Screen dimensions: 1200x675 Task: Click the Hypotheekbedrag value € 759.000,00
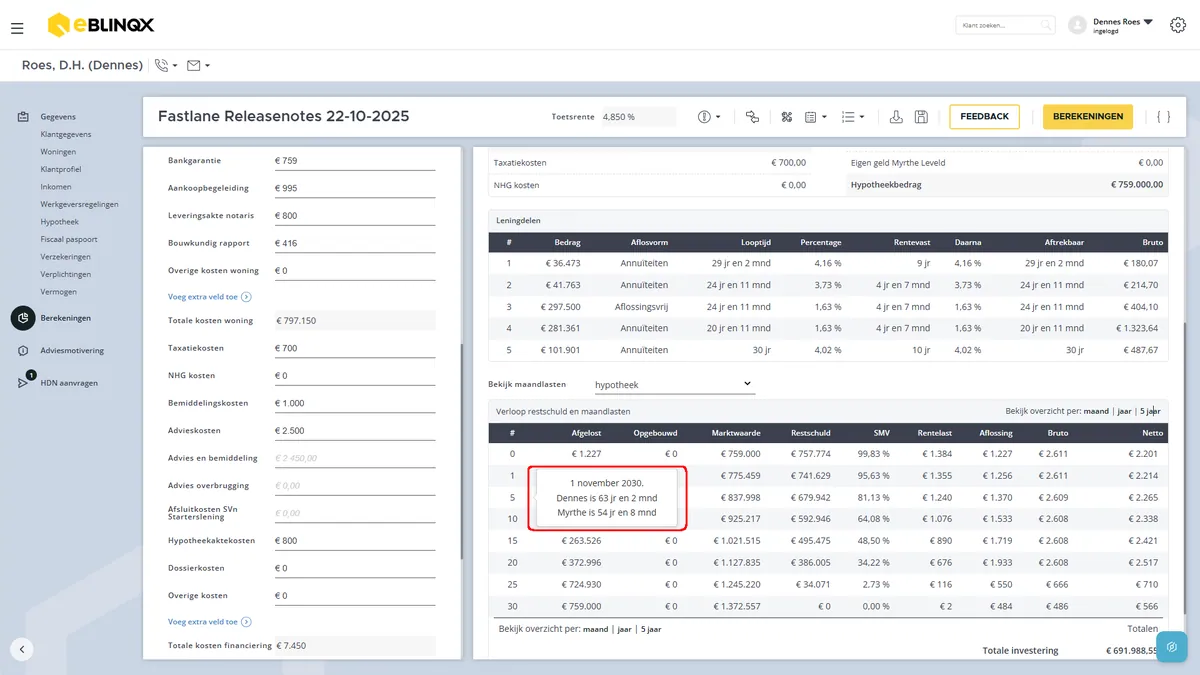point(1137,185)
